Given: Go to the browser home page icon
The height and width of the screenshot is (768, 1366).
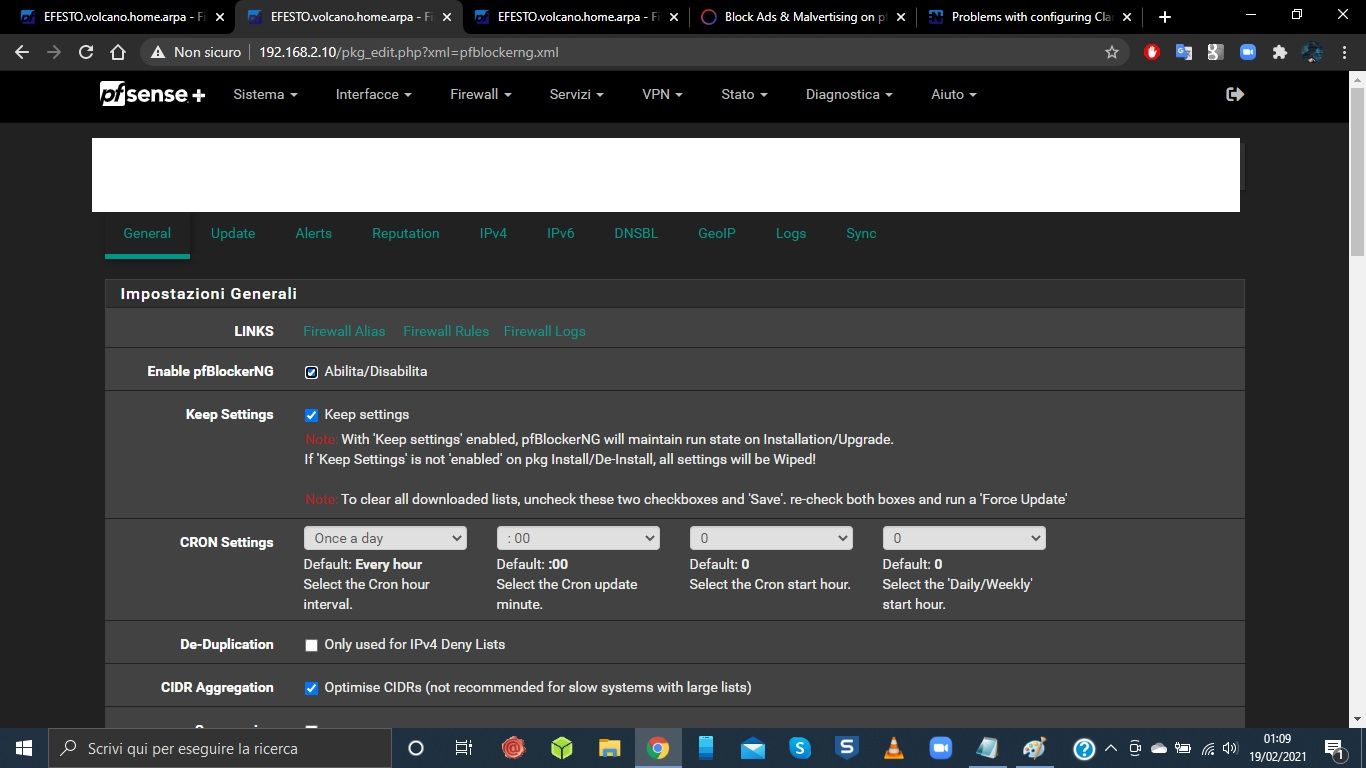Looking at the screenshot, I should pyautogui.click(x=118, y=52).
